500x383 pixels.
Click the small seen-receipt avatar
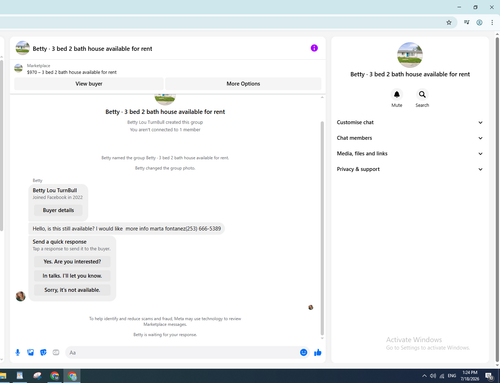pyautogui.click(x=311, y=307)
